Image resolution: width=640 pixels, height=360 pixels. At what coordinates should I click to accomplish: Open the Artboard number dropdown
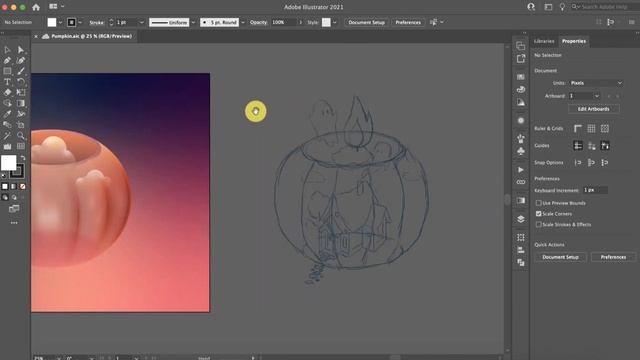(597, 96)
